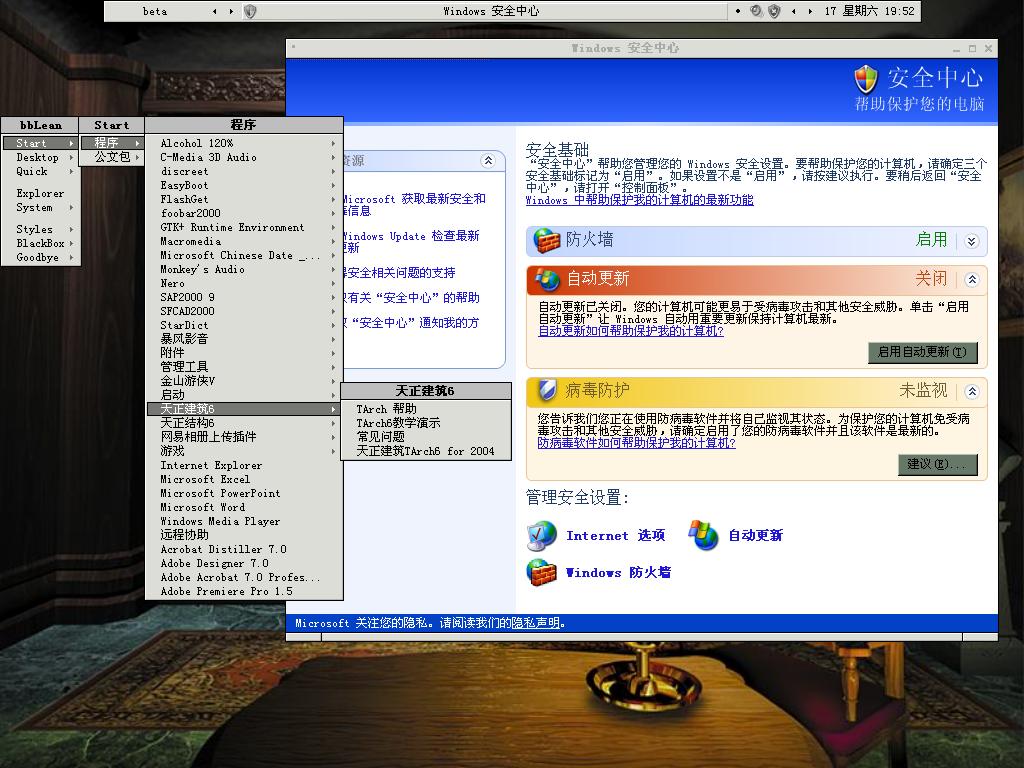Select Goodbye in the bbLean menu

pyautogui.click(x=40, y=257)
